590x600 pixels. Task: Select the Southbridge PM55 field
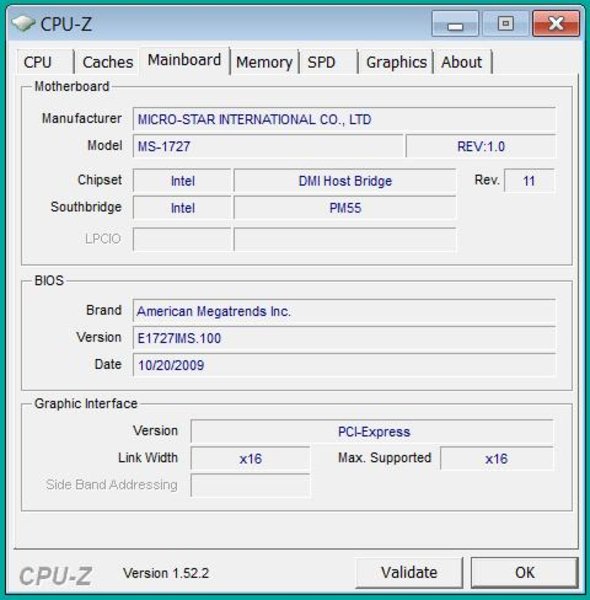pyautogui.click(x=345, y=208)
